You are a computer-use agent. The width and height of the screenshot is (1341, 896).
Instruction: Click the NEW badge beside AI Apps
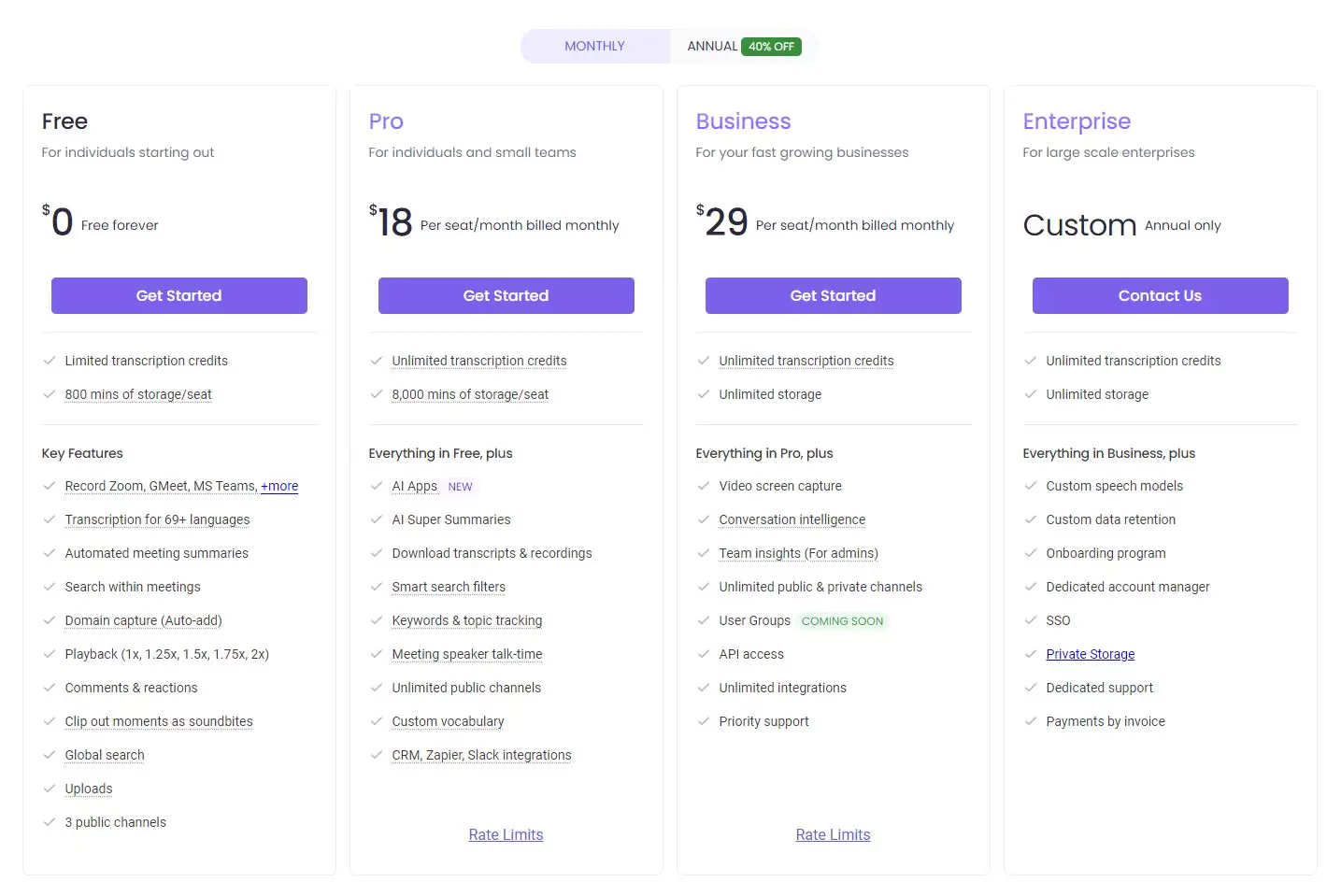[x=460, y=486]
